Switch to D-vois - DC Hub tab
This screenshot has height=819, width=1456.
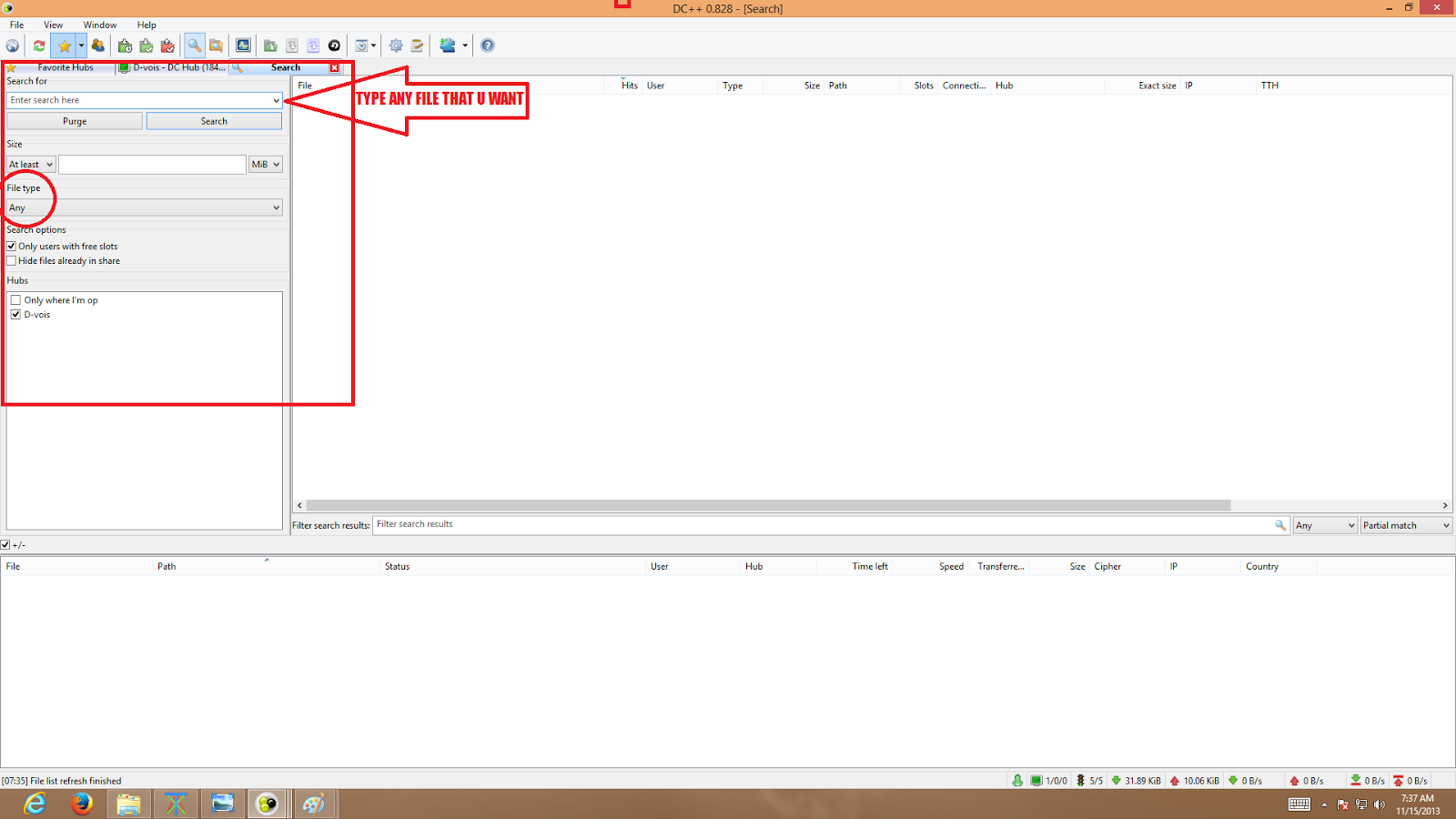coord(173,67)
